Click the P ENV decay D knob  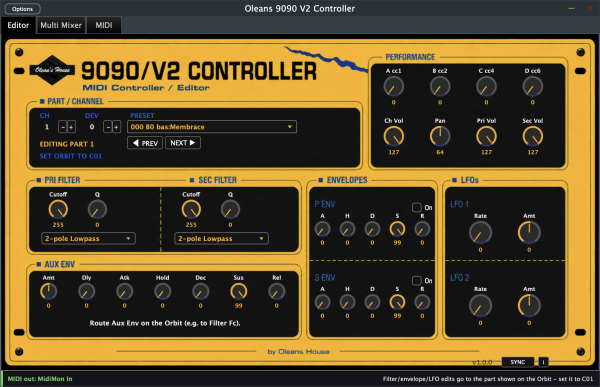(x=372, y=229)
